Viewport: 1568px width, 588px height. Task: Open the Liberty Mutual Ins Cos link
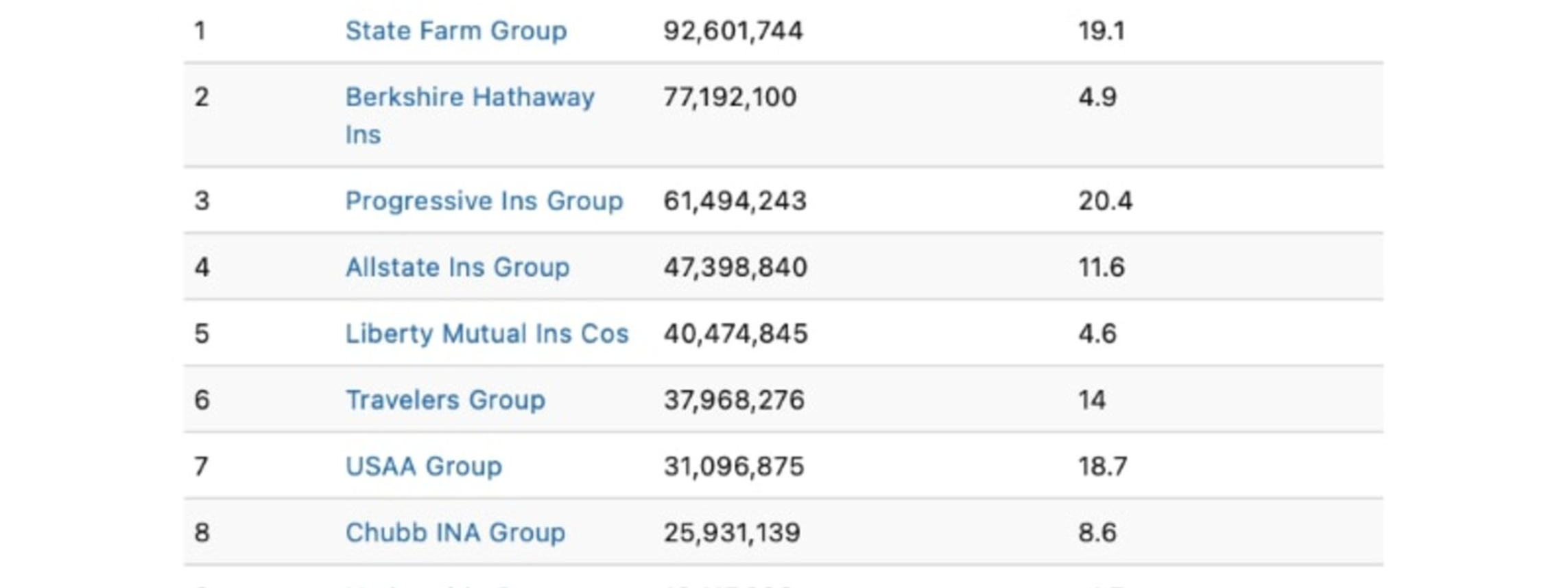point(486,333)
